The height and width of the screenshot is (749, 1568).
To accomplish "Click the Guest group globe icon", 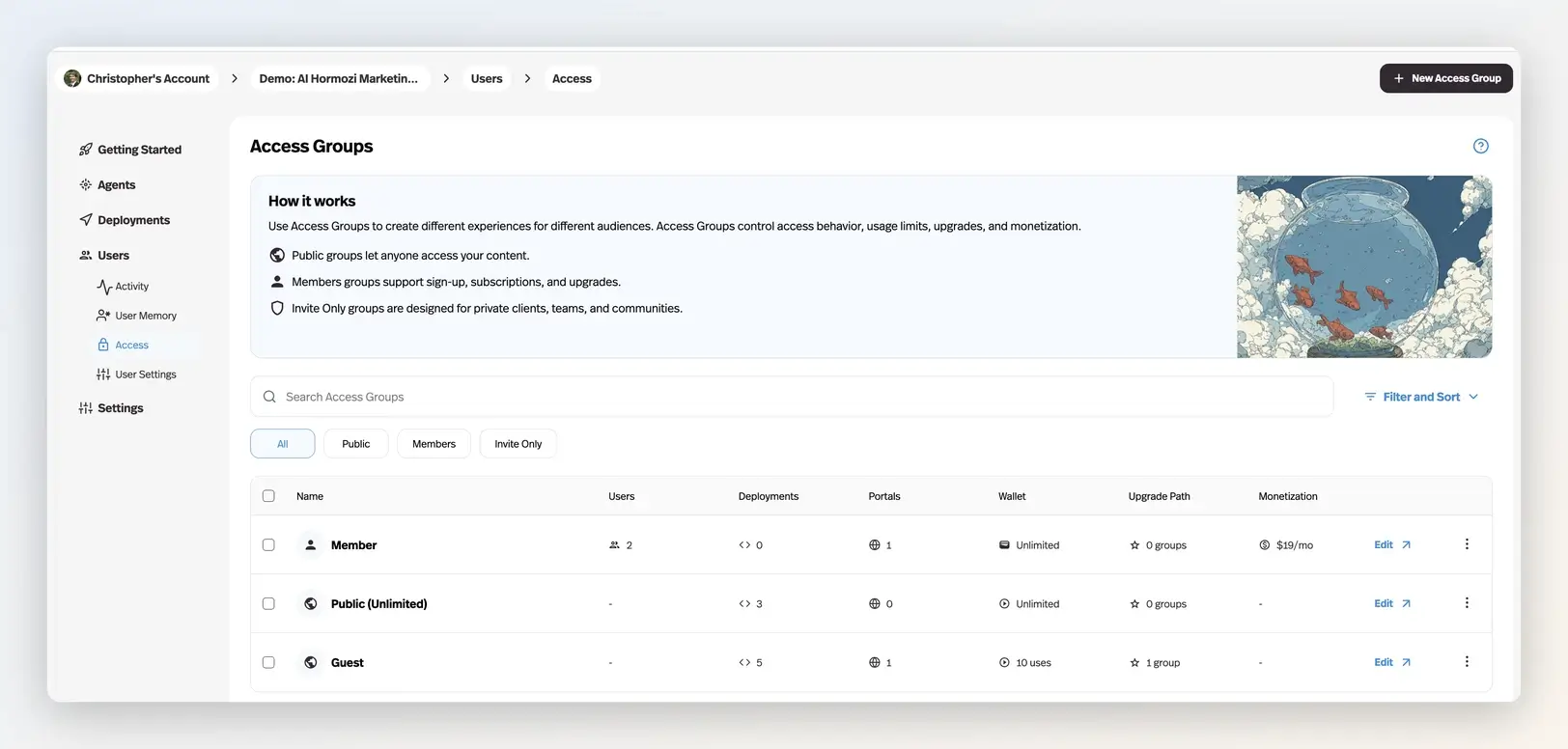I will pos(310,662).
